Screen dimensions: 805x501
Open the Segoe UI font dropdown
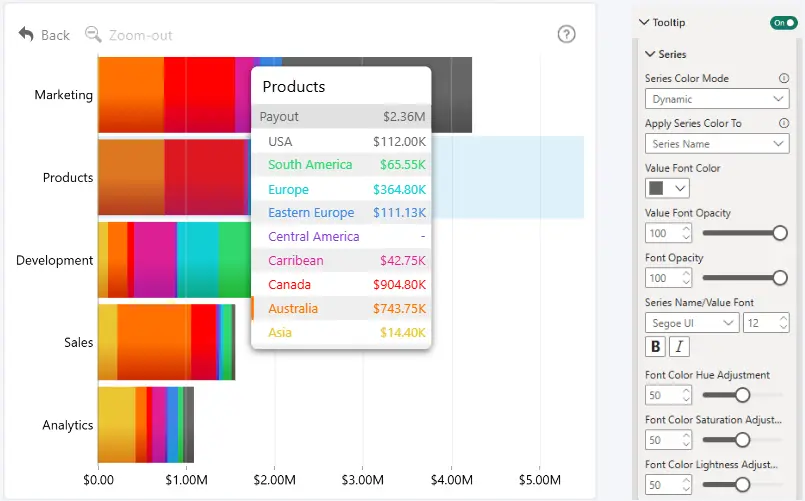(692, 323)
